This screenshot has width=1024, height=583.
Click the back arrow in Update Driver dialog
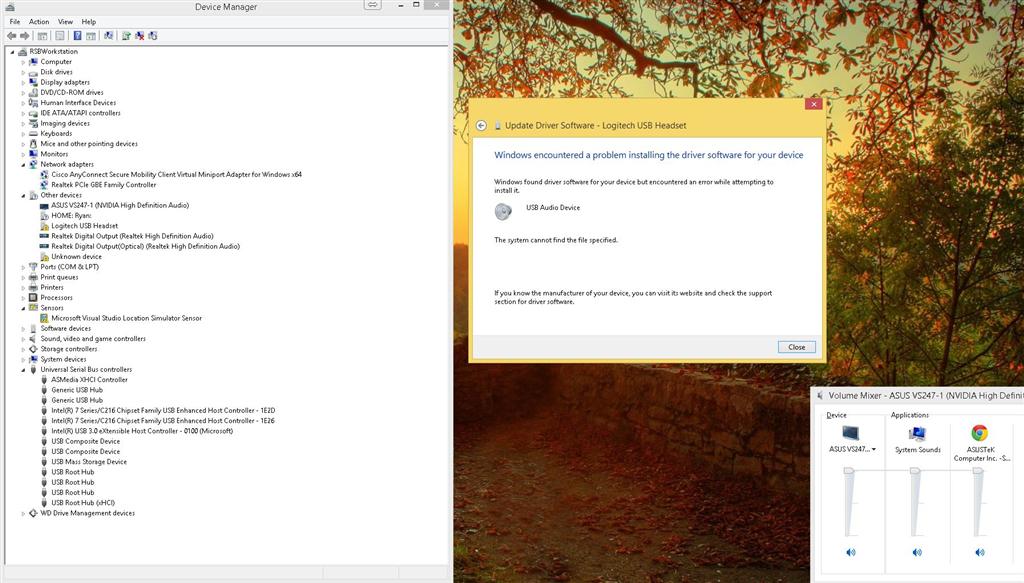(481, 125)
